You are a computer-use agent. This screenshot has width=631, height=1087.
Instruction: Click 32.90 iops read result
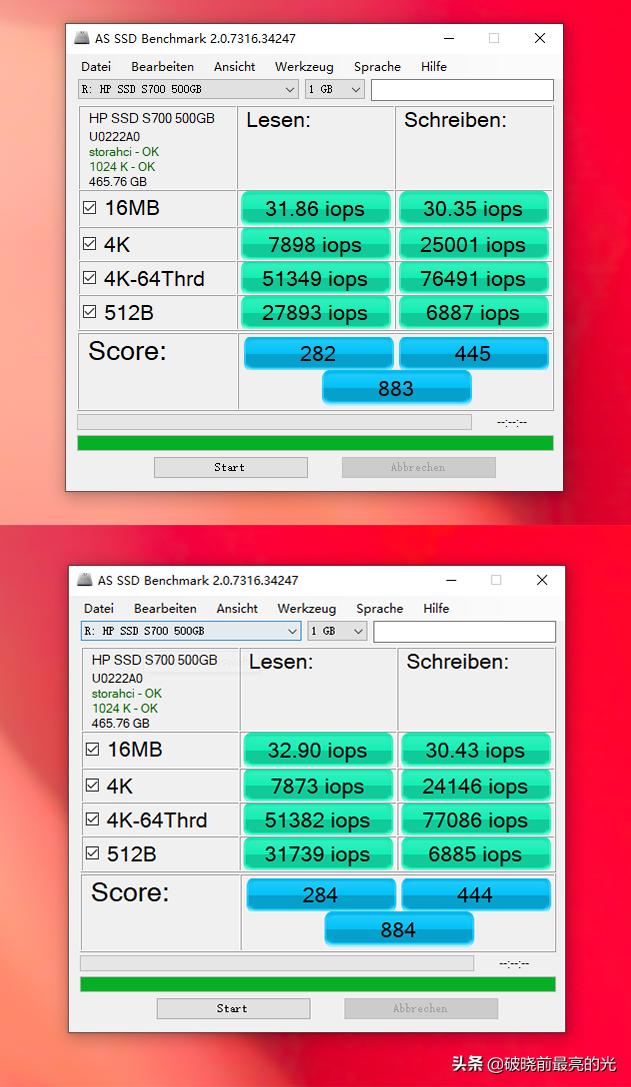tap(318, 750)
